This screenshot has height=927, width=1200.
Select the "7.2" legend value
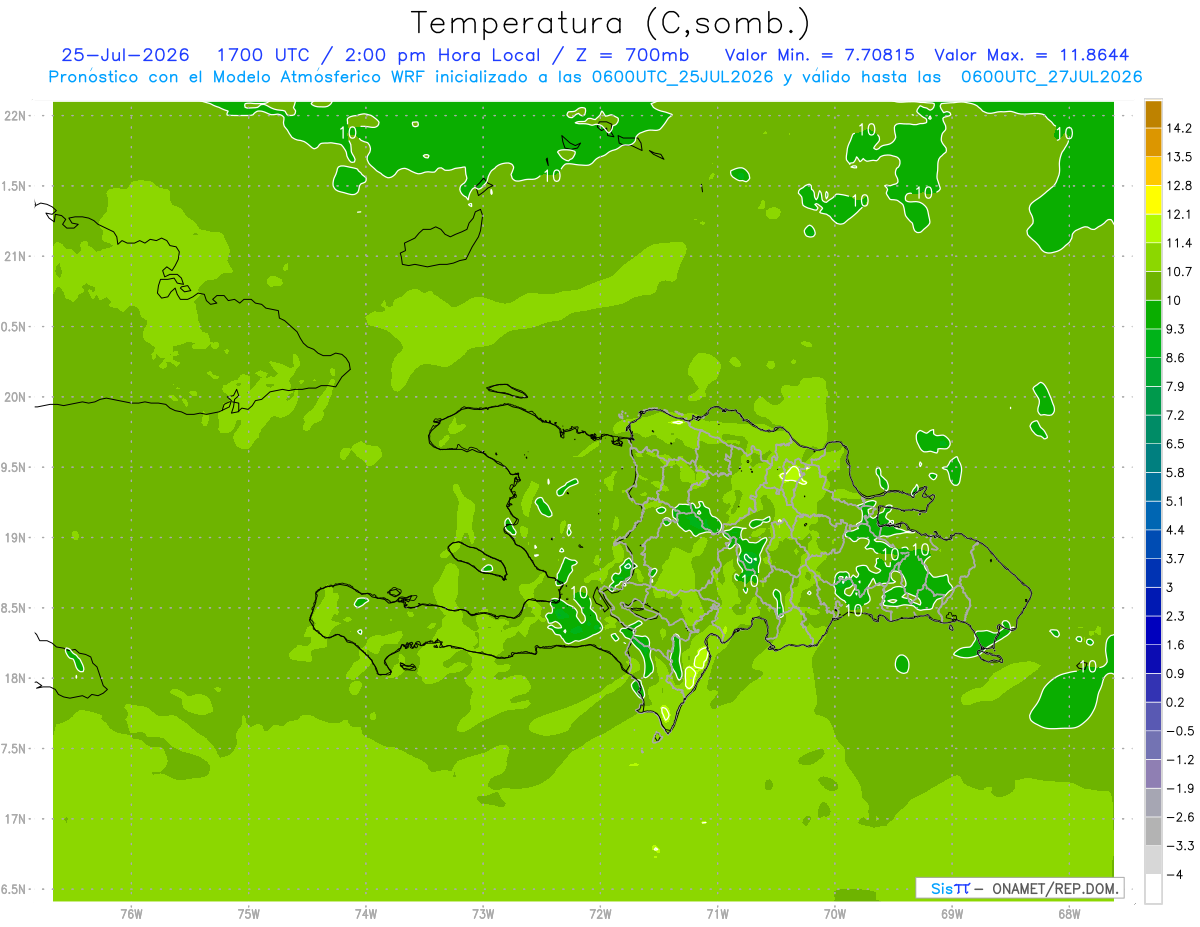(1176, 415)
